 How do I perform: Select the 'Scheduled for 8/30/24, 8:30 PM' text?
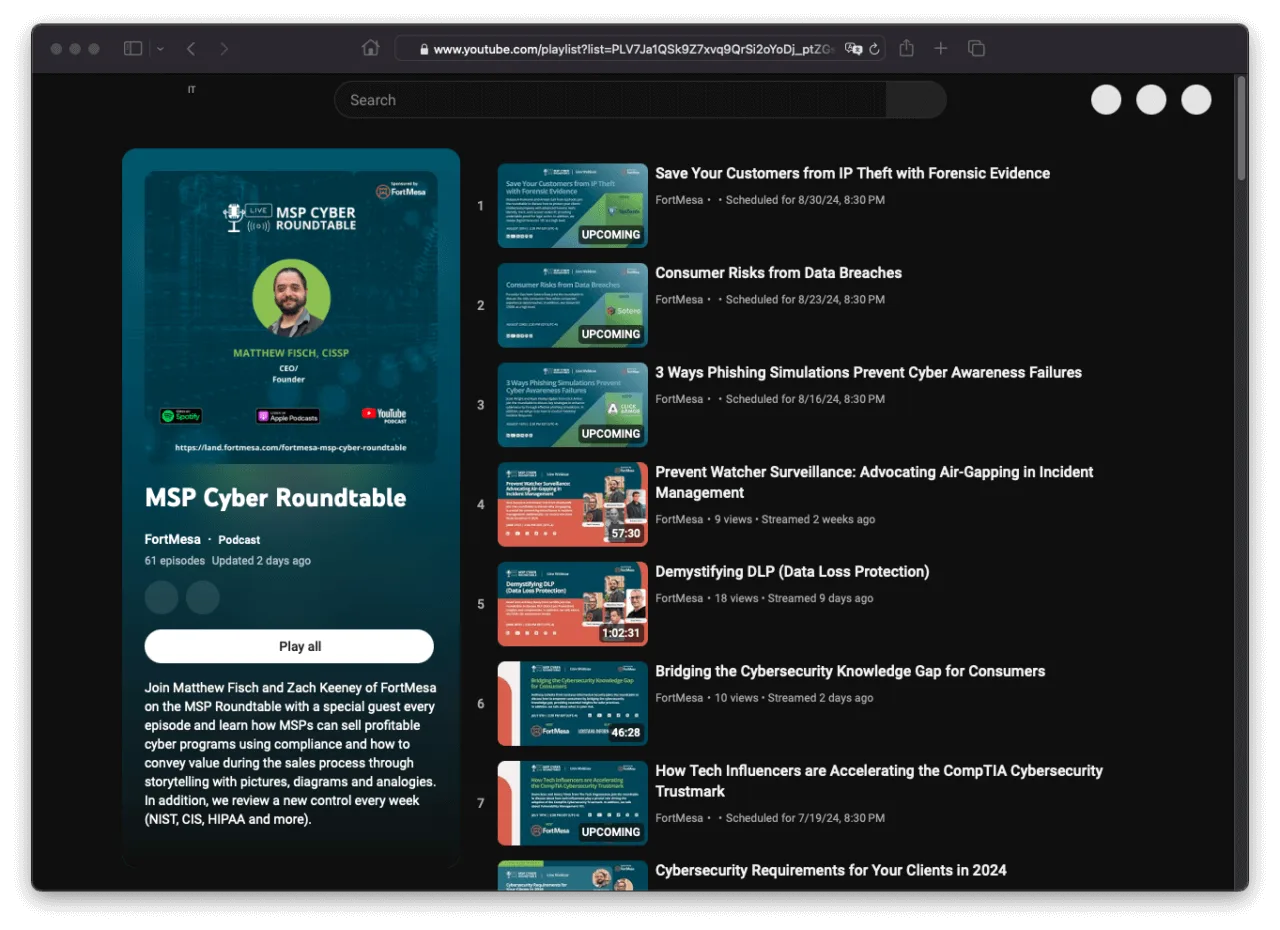(805, 200)
